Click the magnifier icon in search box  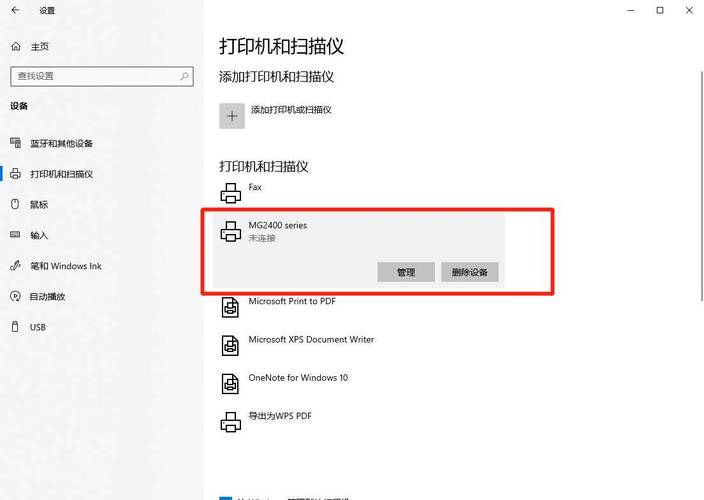tap(184, 76)
